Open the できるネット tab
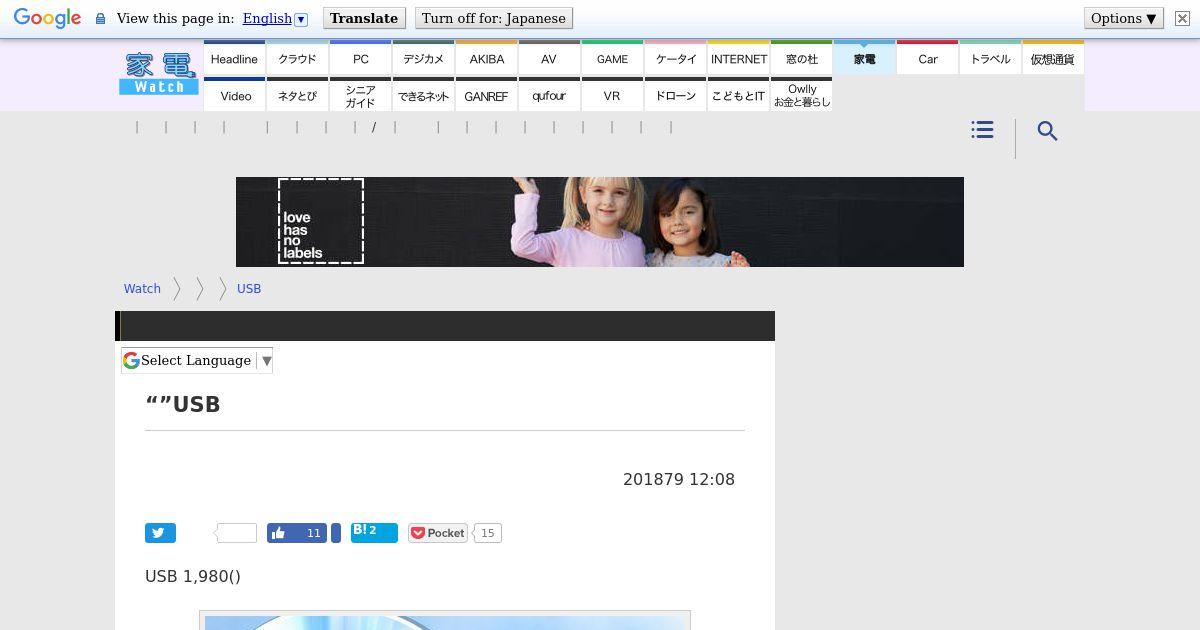This screenshot has width=1200, height=630. tap(423, 95)
